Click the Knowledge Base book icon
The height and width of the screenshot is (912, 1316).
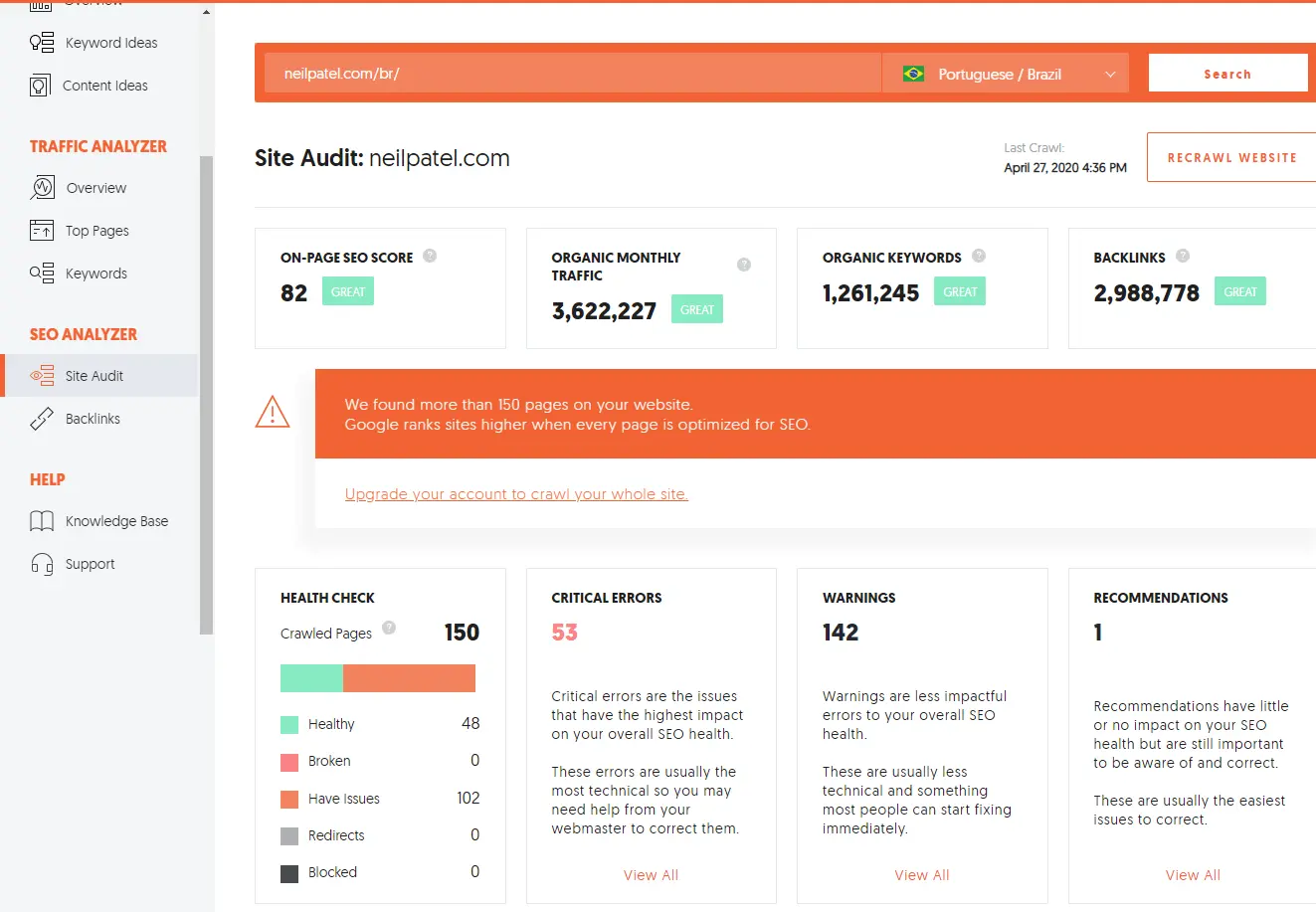(x=42, y=521)
